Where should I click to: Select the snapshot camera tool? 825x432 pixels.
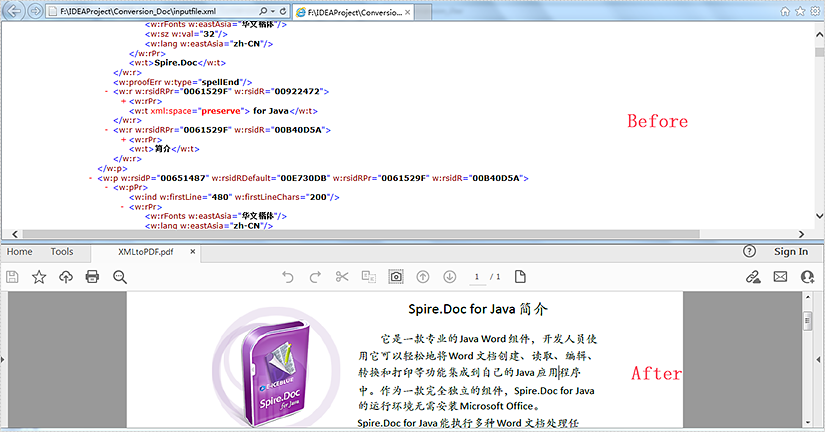pyautogui.click(x=396, y=277)
